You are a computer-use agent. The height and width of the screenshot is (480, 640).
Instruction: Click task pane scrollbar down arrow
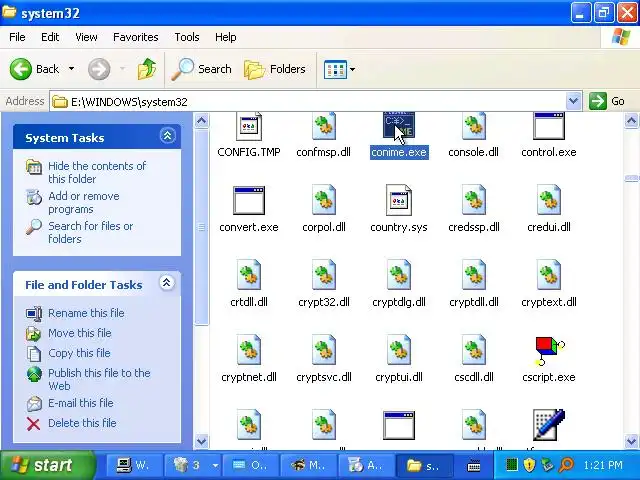pyautogui.click(x=202, y=441)
